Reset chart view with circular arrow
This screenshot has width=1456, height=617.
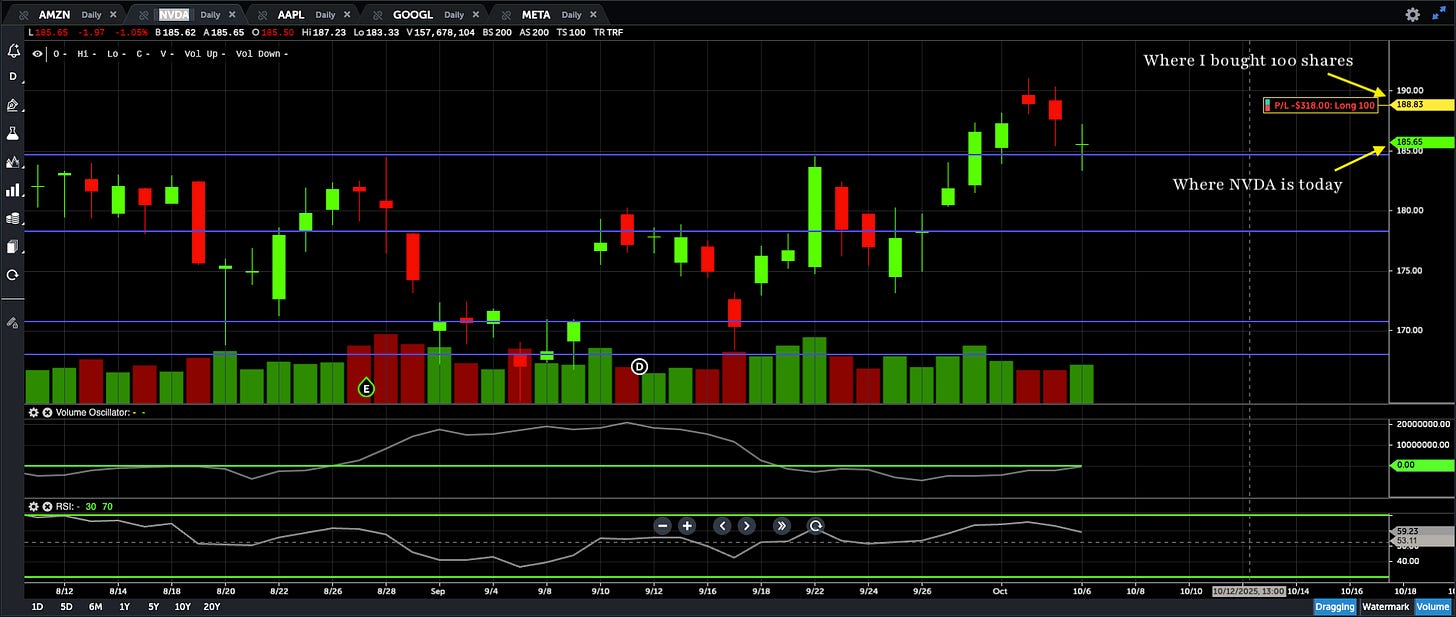point(816,526)
